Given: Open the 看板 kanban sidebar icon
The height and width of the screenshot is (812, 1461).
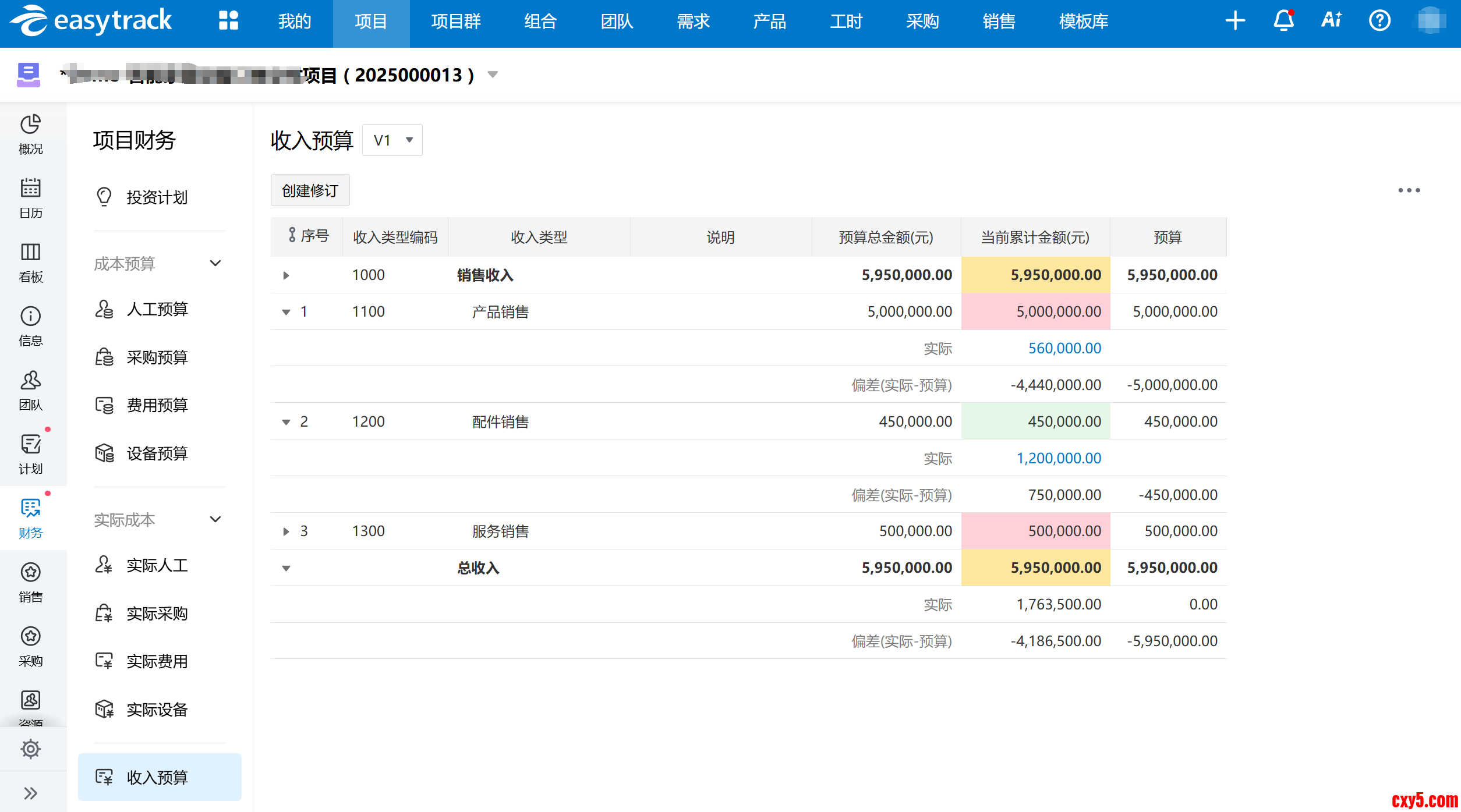Looking at the screenshot, I should [30, 262].
